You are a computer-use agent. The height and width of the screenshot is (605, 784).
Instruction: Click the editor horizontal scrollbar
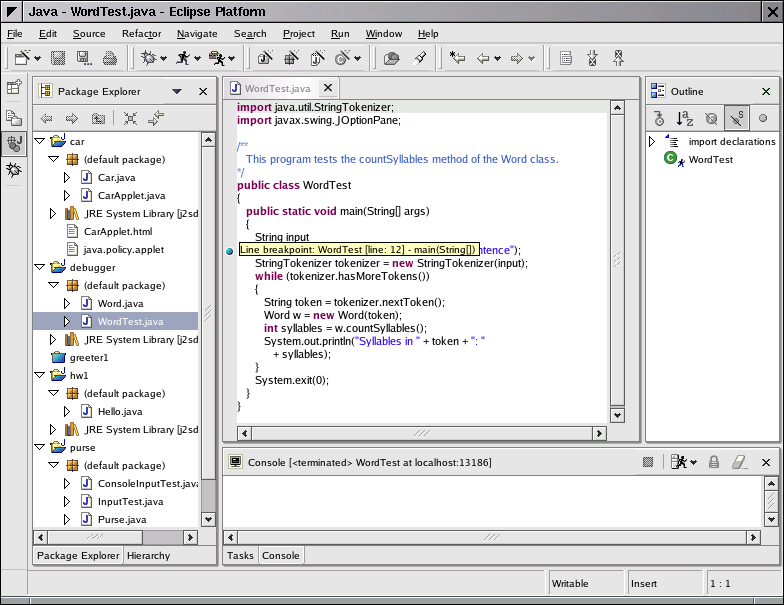tap(420, 433)
